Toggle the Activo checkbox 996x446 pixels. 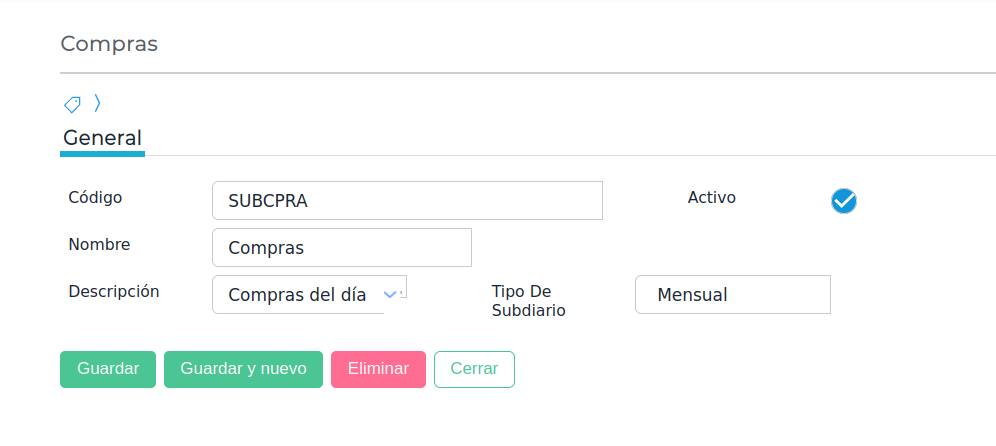point(844,201)
